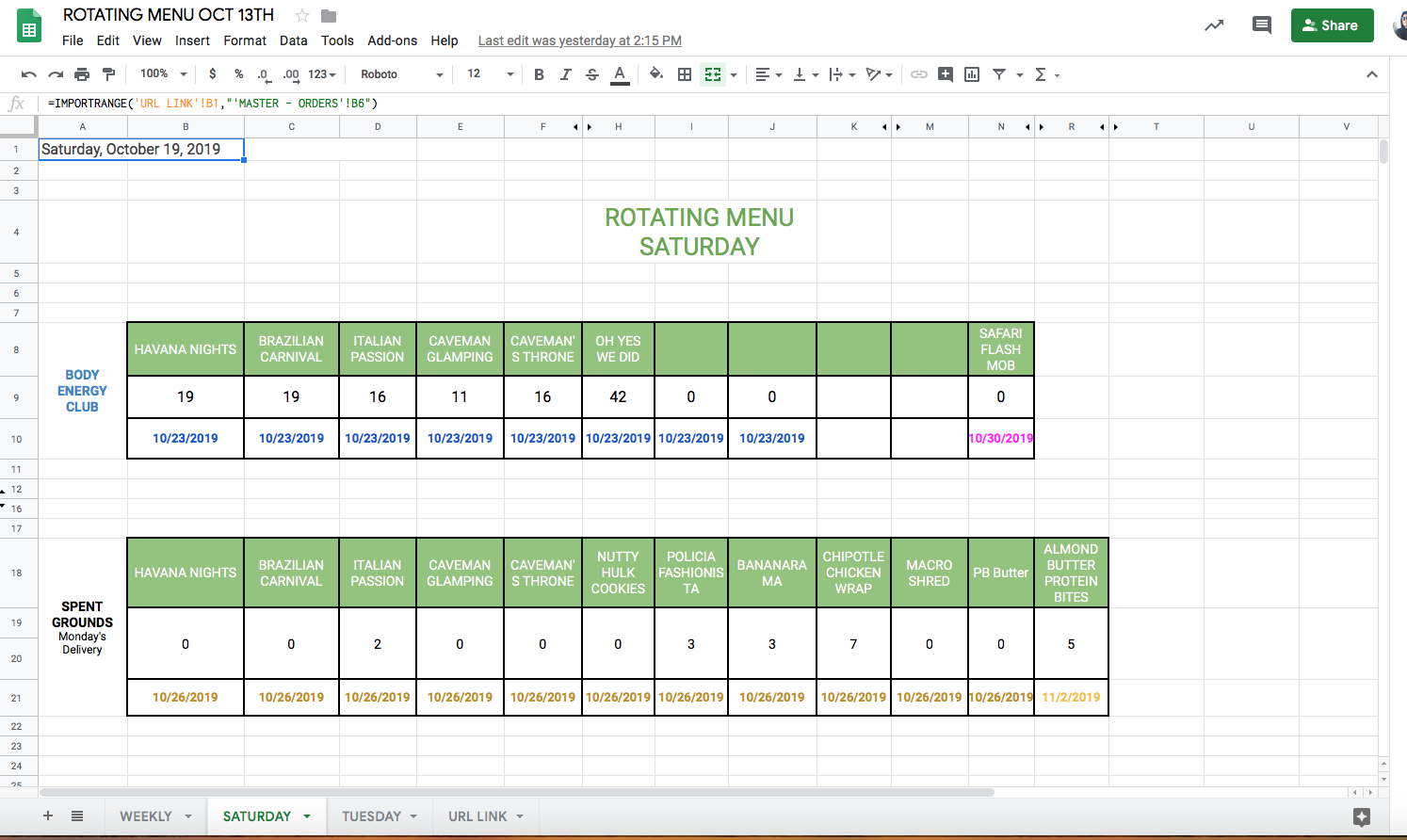The width and height of the screenshot is (1407, 840).
Task: Toggle strikethrough formatting
Action: pyautogui.click(x=591, y=74)
